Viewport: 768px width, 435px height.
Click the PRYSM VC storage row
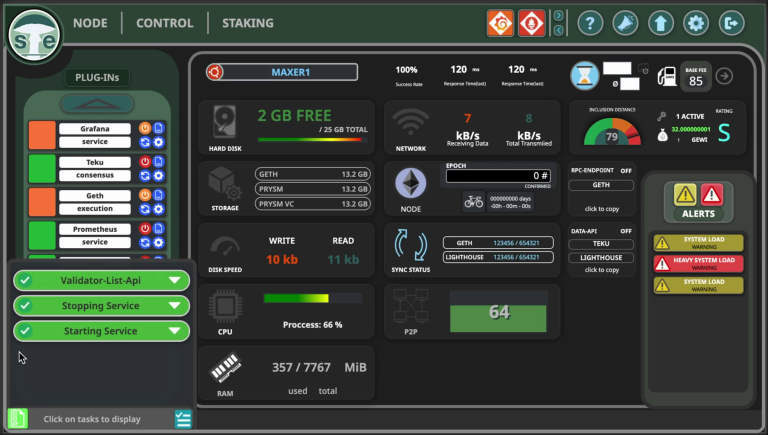(312, 204)
